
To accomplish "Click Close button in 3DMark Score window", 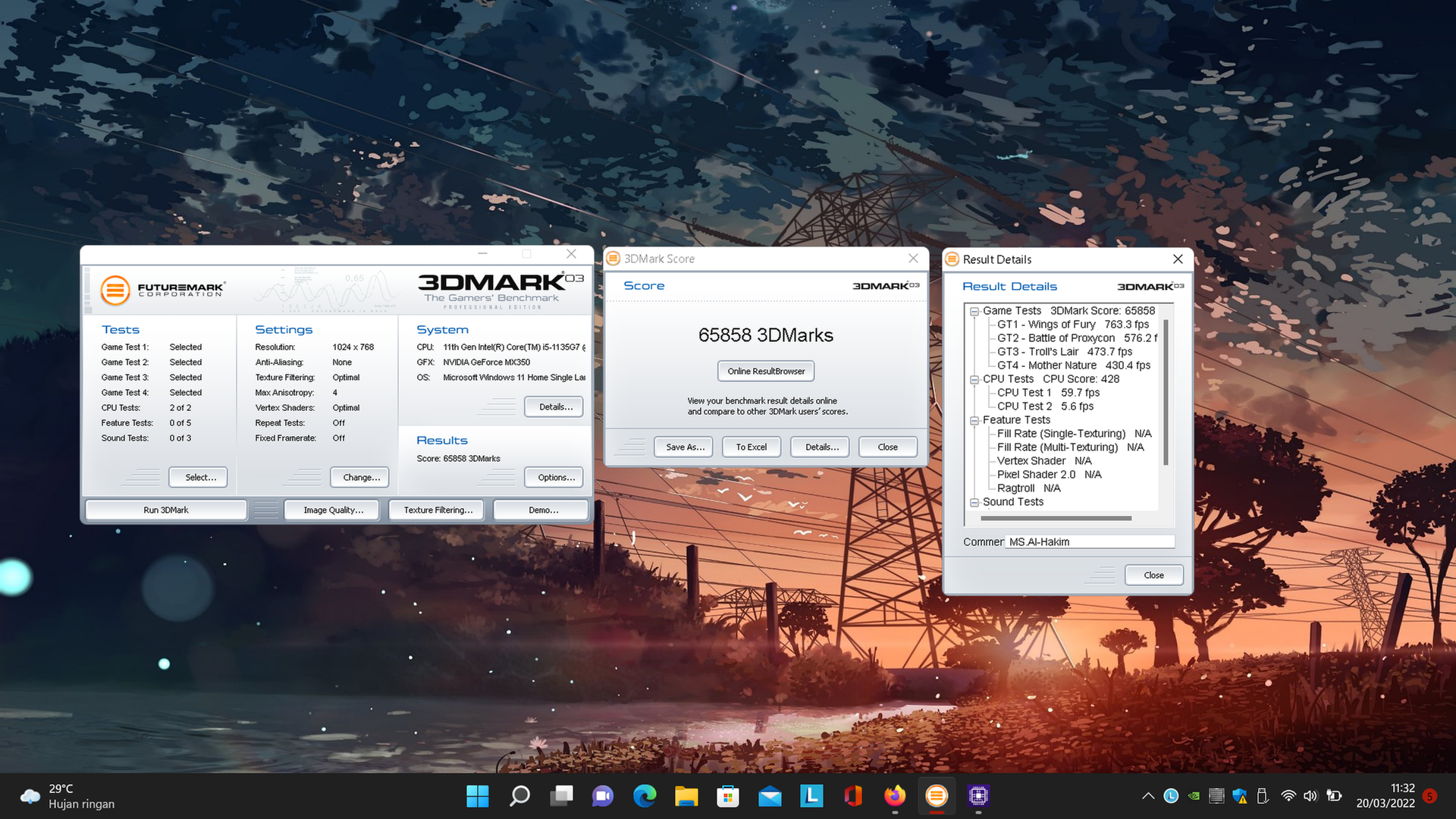I will pos(888,447).
